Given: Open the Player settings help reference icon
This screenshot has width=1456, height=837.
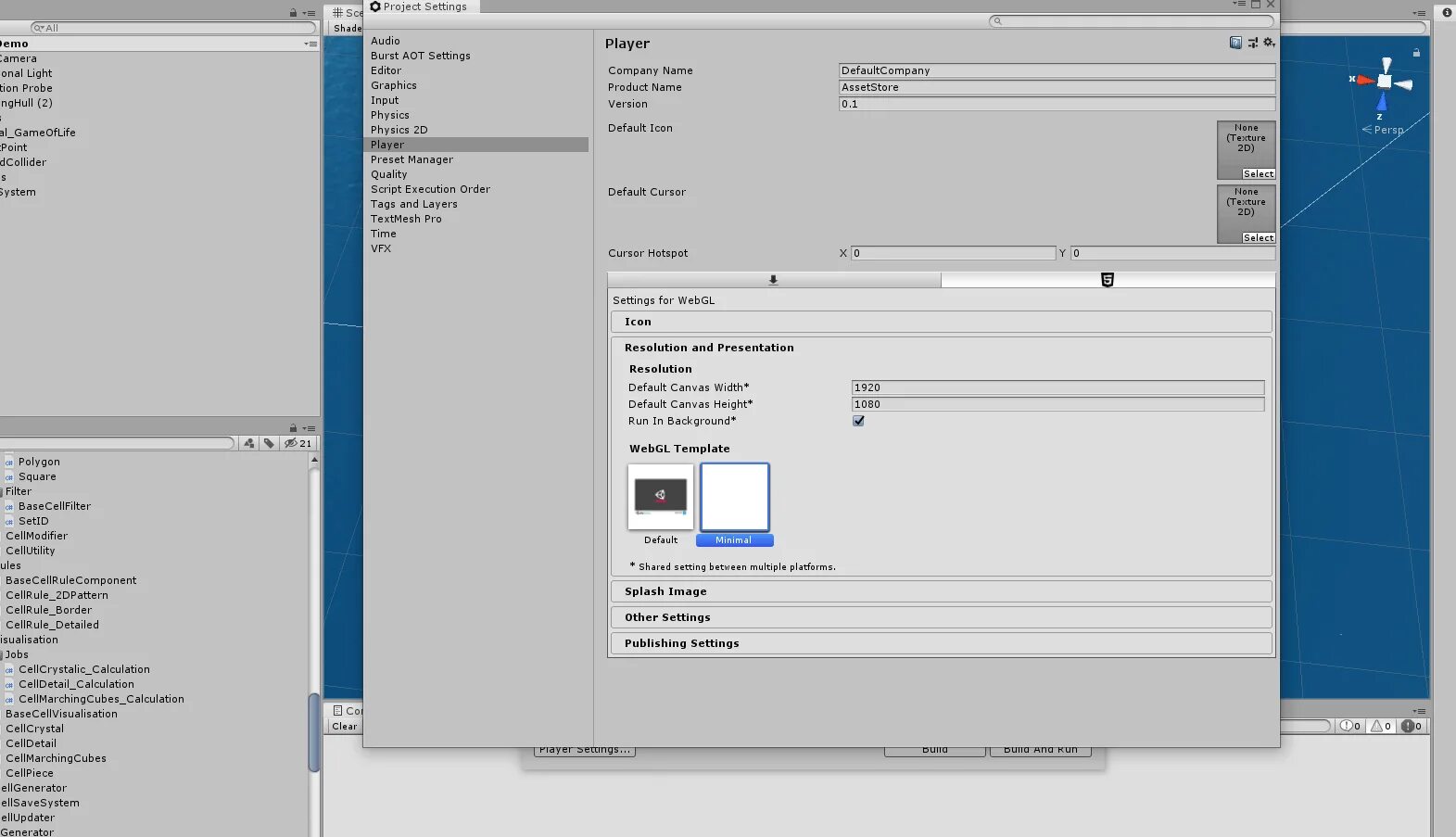Looking at the screenshot, I should (x=1235, y=43).
